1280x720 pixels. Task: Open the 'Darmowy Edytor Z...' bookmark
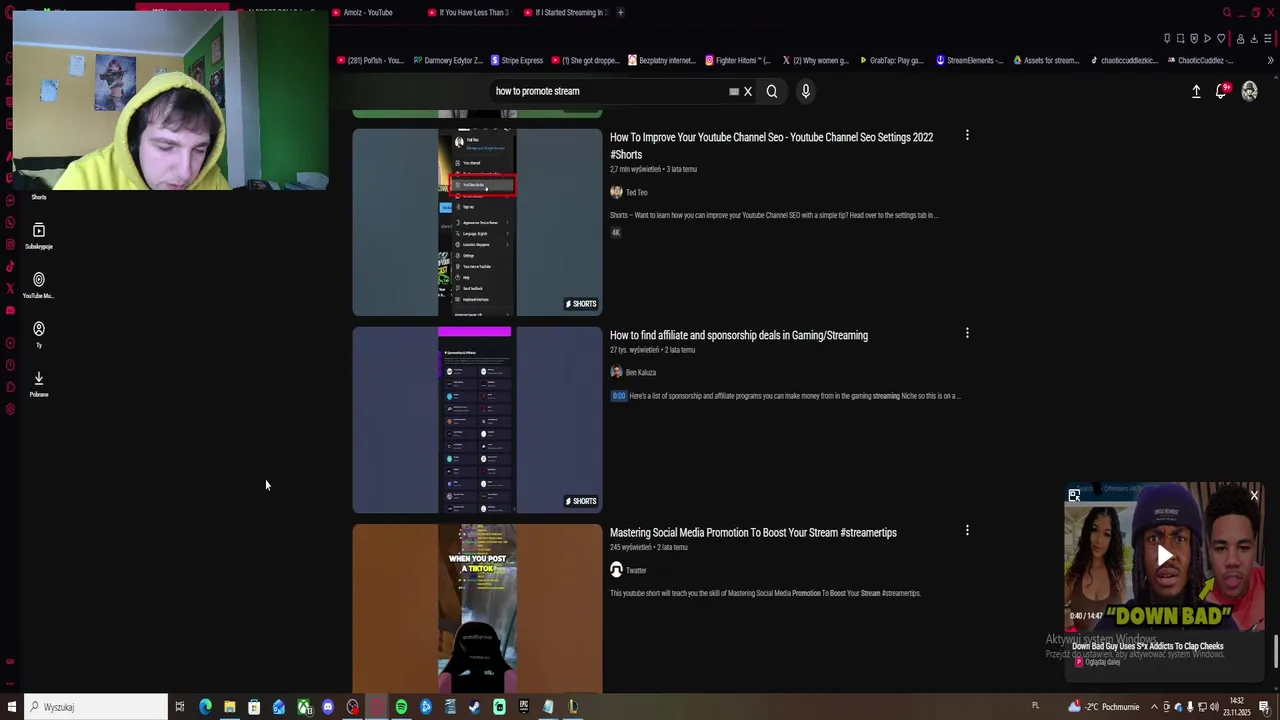coord(448,60)
